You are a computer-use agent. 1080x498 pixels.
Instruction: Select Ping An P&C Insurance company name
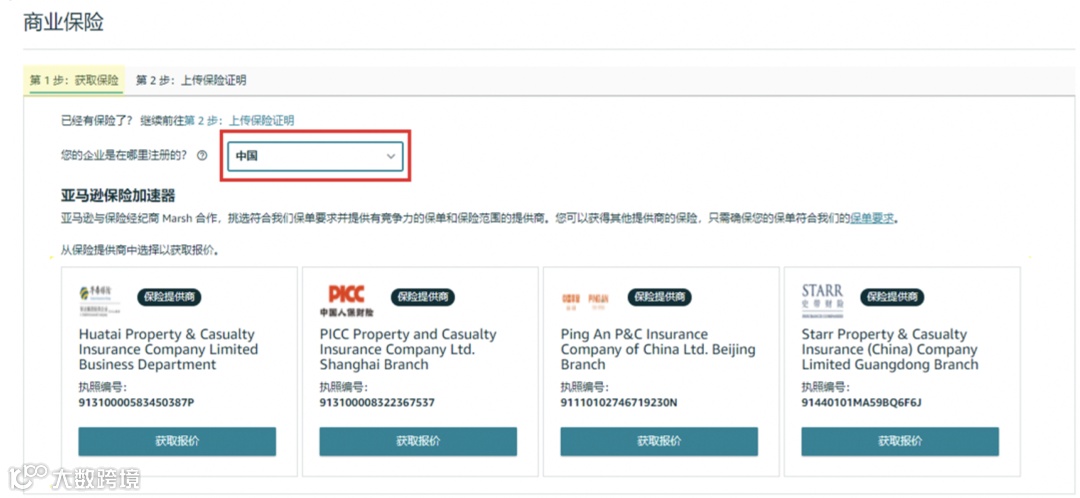click(x=658, y=350)
